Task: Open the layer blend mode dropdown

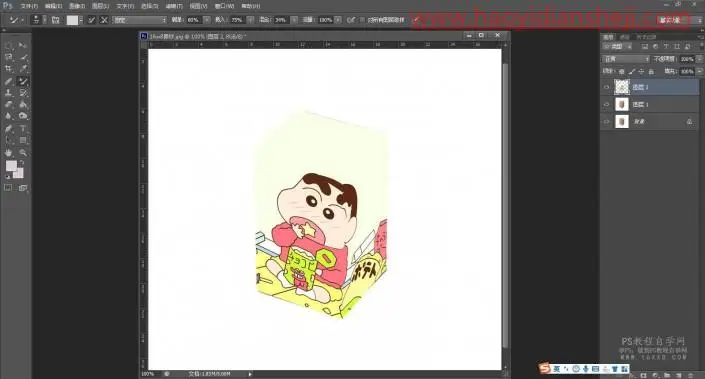Action: [x=626, y=59]
